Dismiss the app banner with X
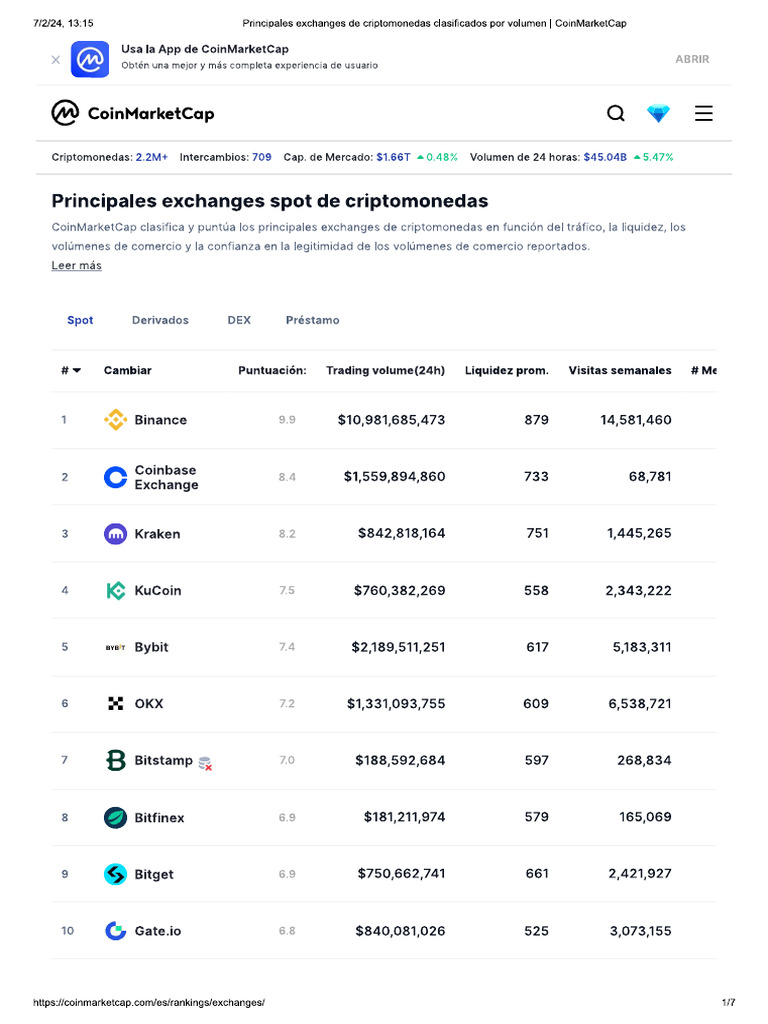The height and width of the screenshot is (1024, 768). click(56, 60)
